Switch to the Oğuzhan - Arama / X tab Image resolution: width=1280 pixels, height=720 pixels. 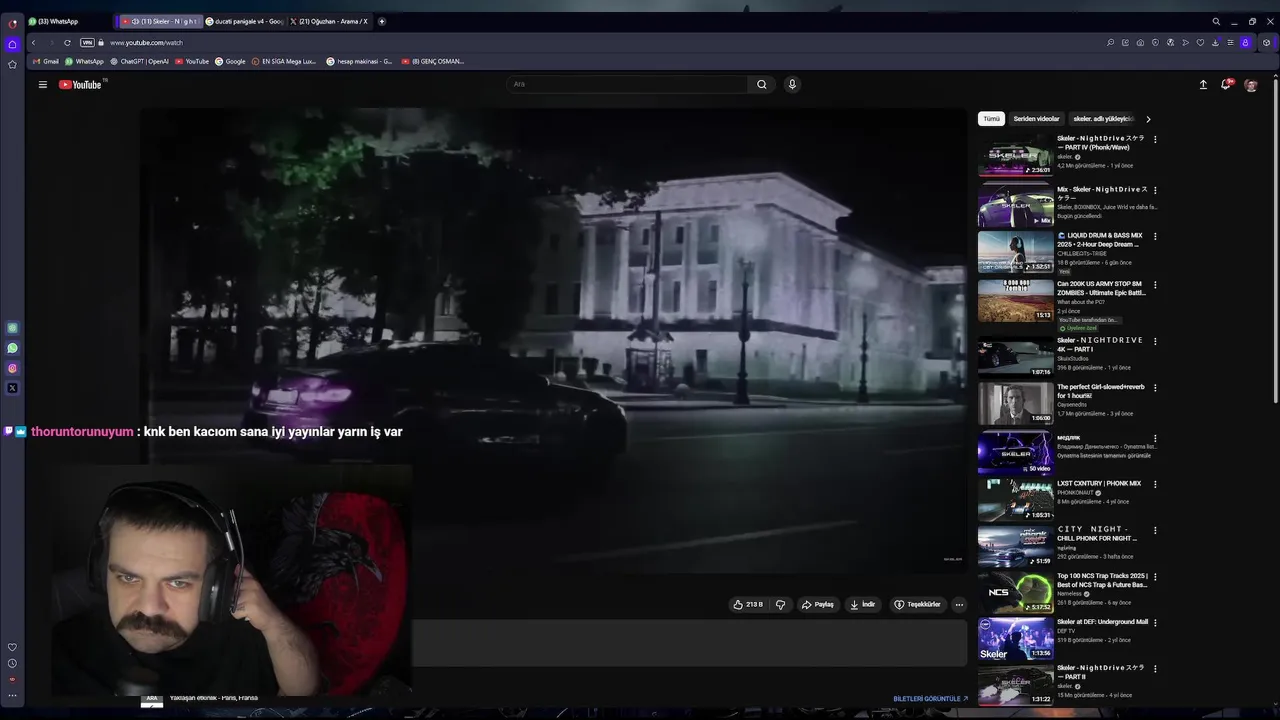tap(330, 21)
